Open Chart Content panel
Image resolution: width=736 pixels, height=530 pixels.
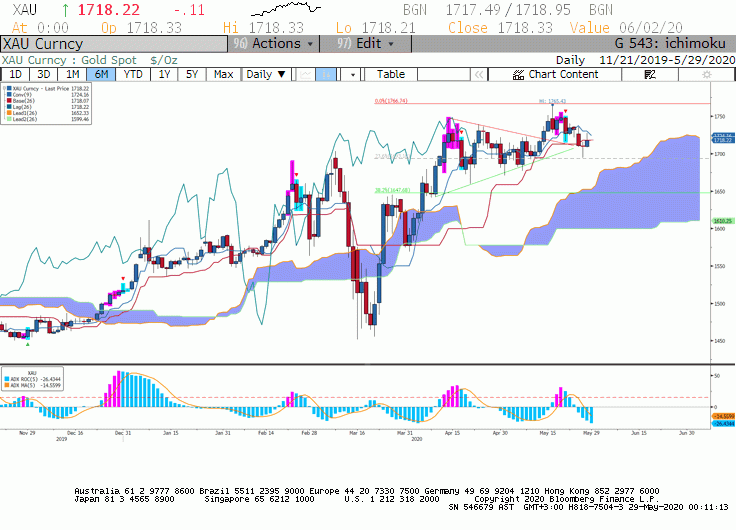(x=555, y=75)
